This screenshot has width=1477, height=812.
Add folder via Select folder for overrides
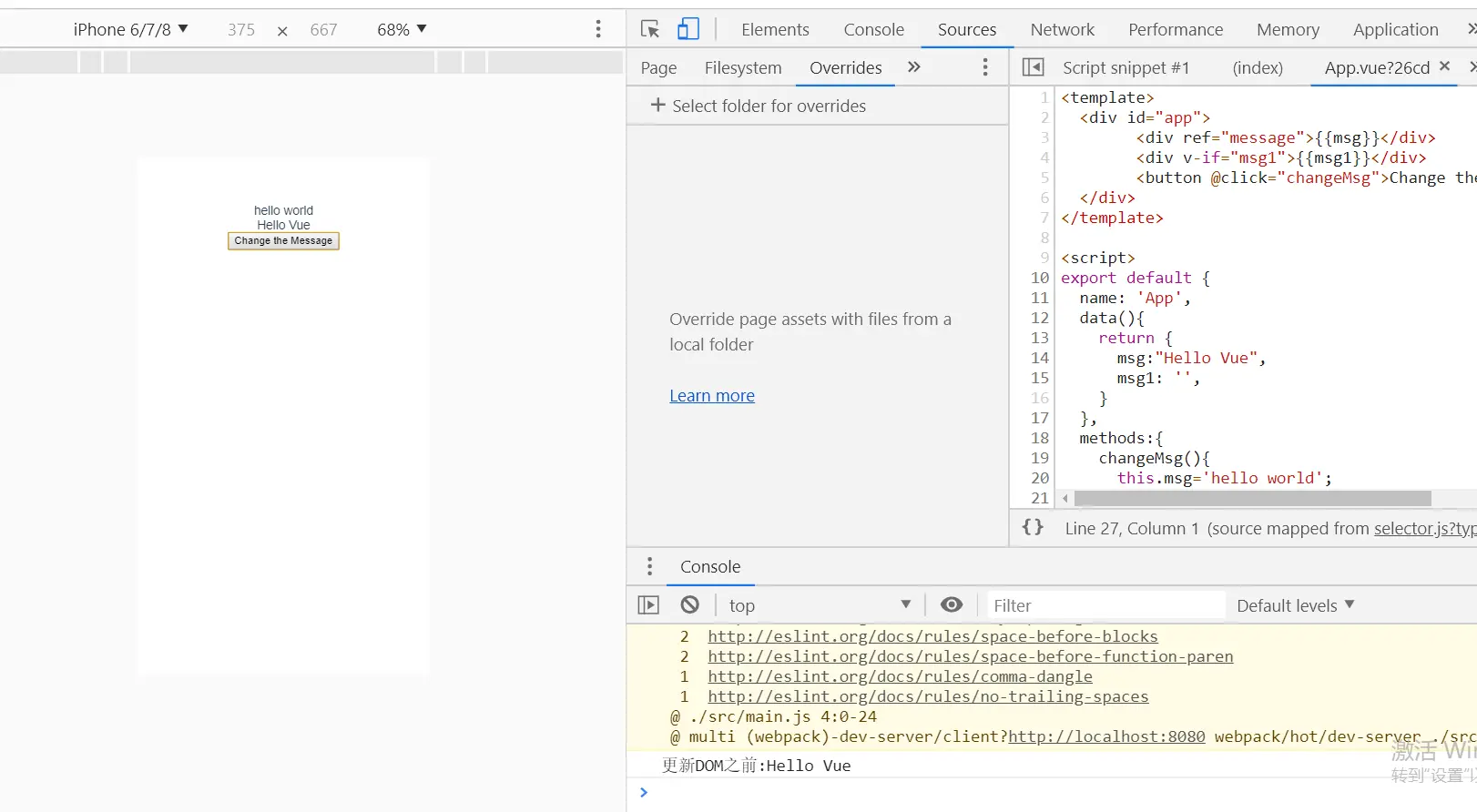point(758,106)
